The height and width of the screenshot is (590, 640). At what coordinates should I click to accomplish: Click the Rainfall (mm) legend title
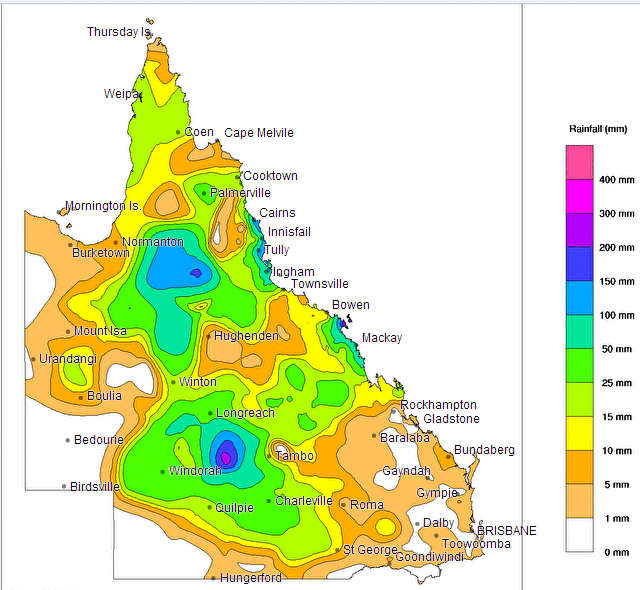pyautogui.click(x=597, y=129)
